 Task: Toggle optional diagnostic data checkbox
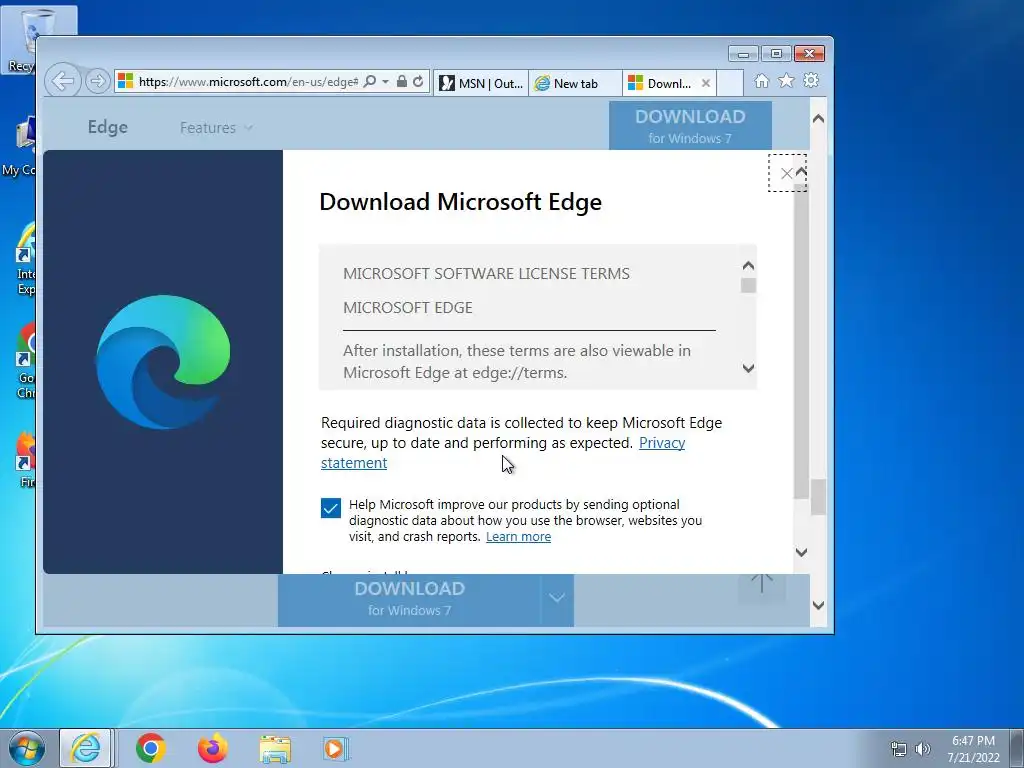(x=330, y=507)
